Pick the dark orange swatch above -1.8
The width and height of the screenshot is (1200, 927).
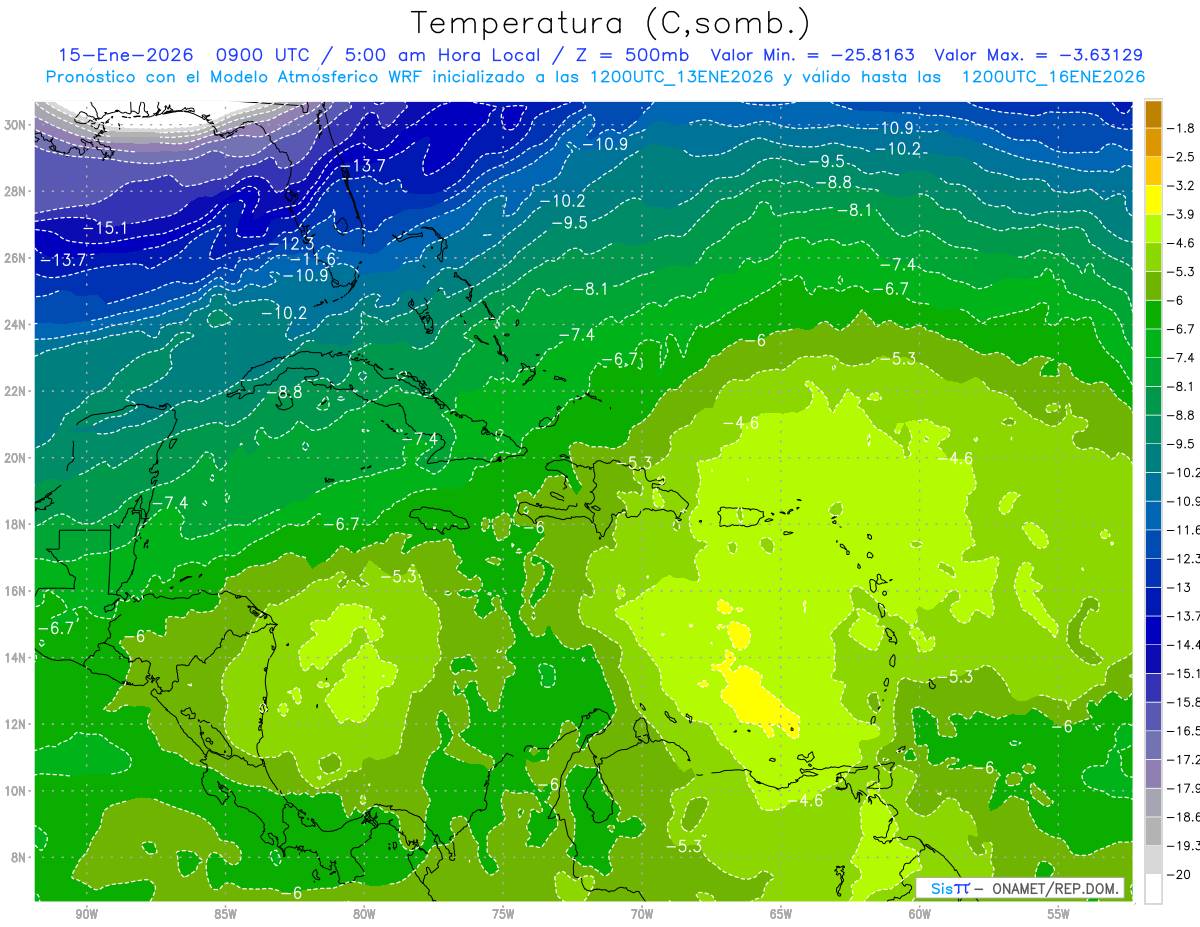(1154, 114)
